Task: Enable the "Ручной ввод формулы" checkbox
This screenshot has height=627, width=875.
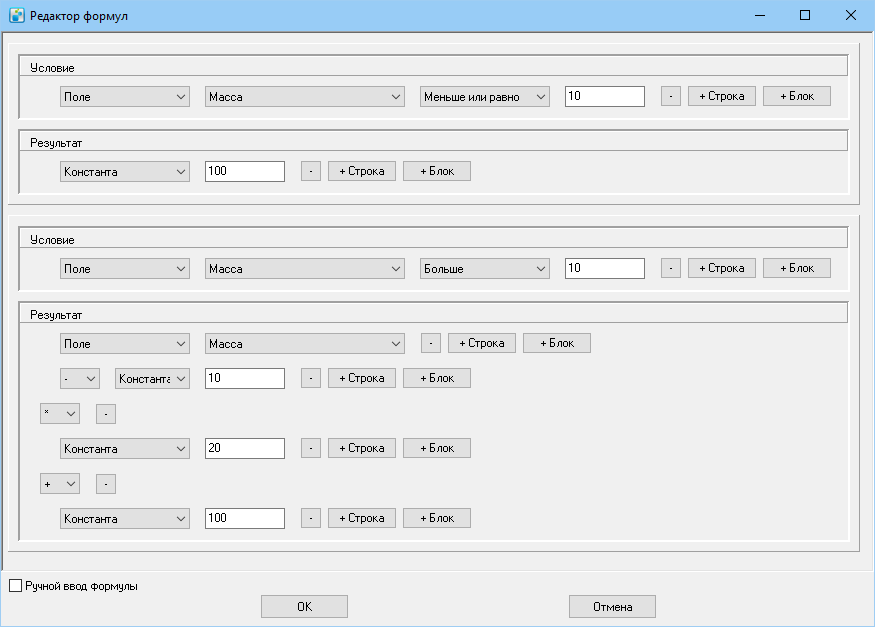Action: pyautogui.click(x=16, y=585)
